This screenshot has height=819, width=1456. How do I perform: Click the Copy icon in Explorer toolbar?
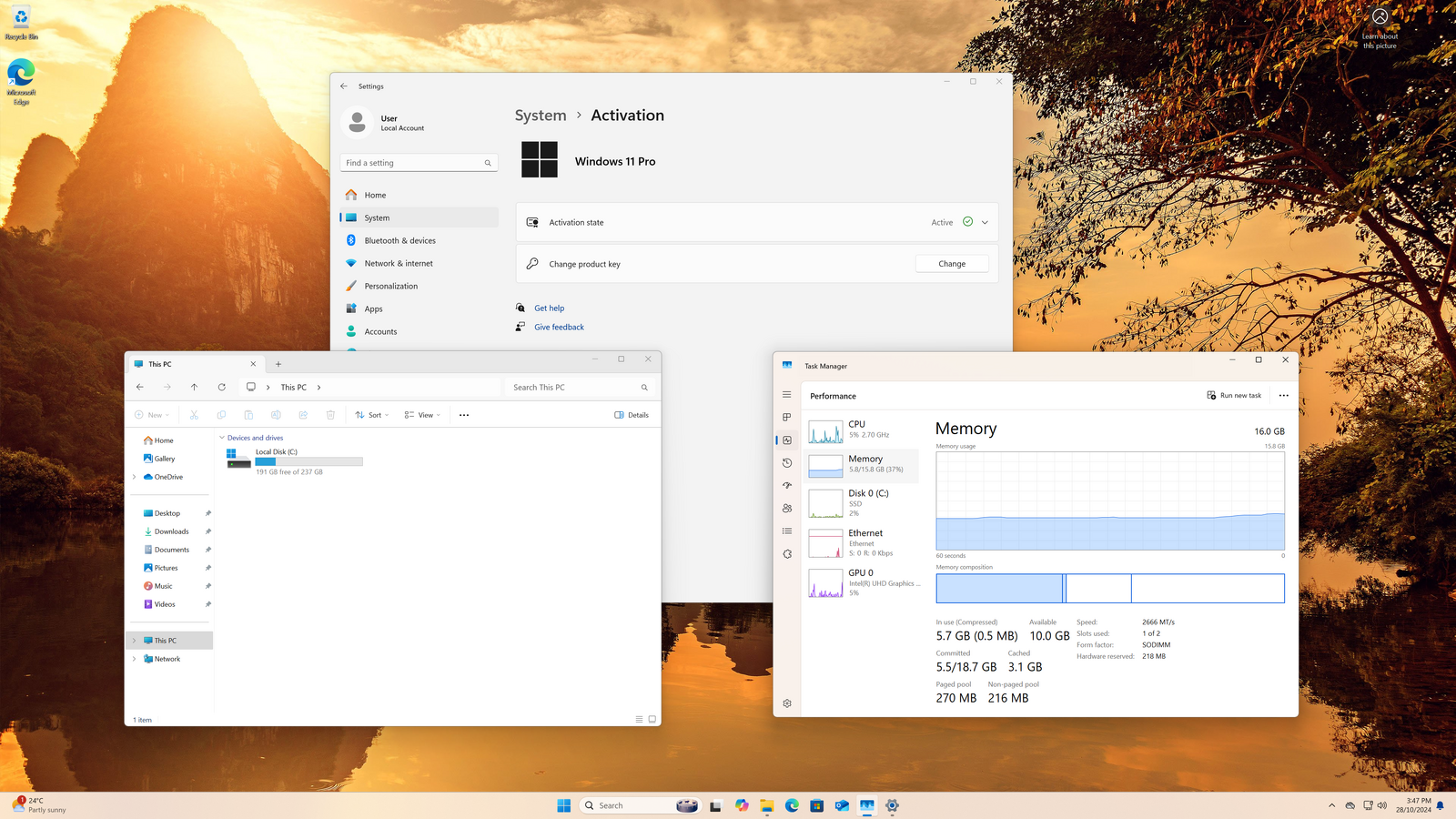[x=221, y=415]
